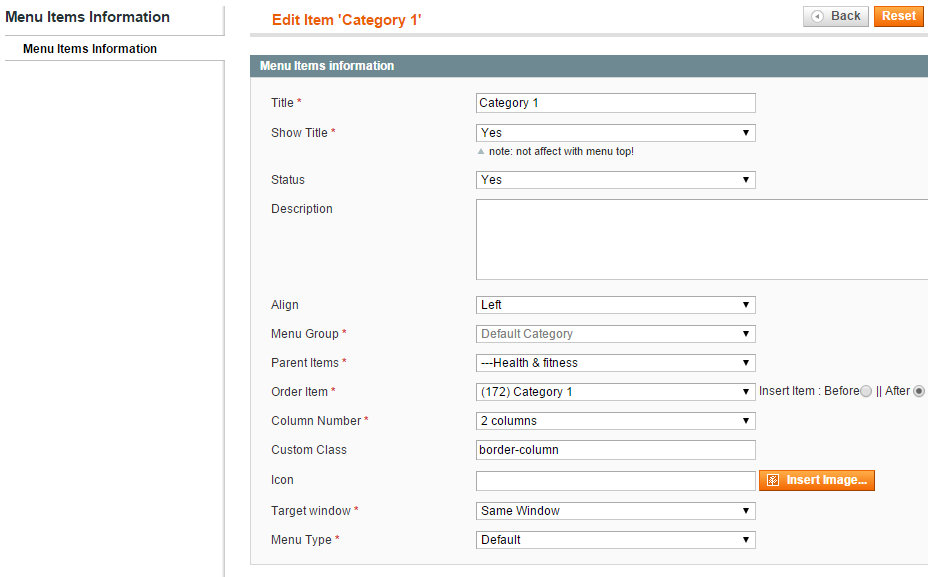Expand the Align dropdown
This screenshot has width=928, height=577.
(x=616, y=305)
